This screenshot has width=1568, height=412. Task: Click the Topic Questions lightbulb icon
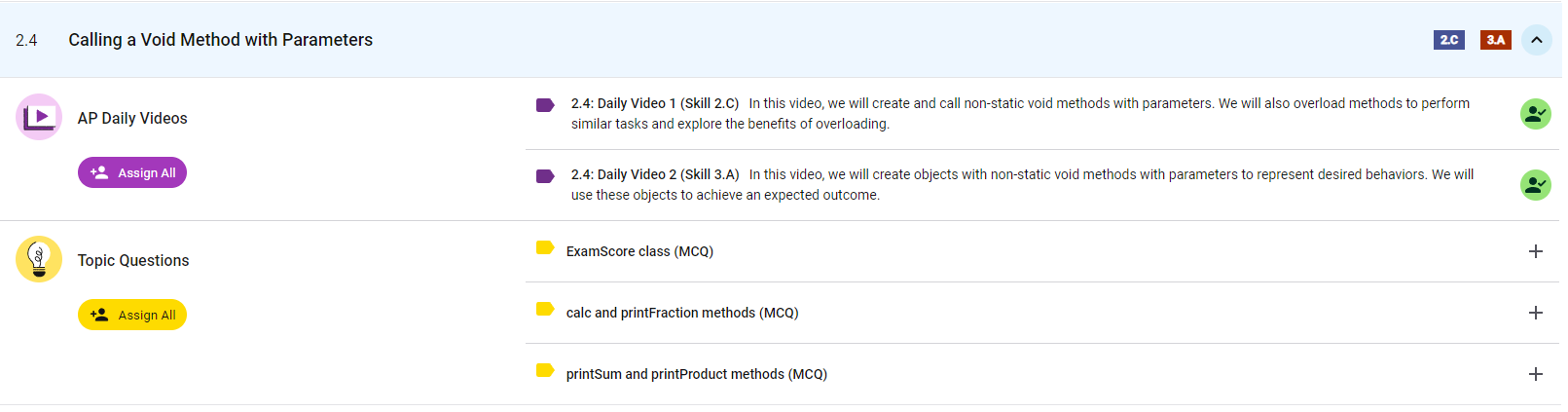pyautogui.click(x=39, y=259)
